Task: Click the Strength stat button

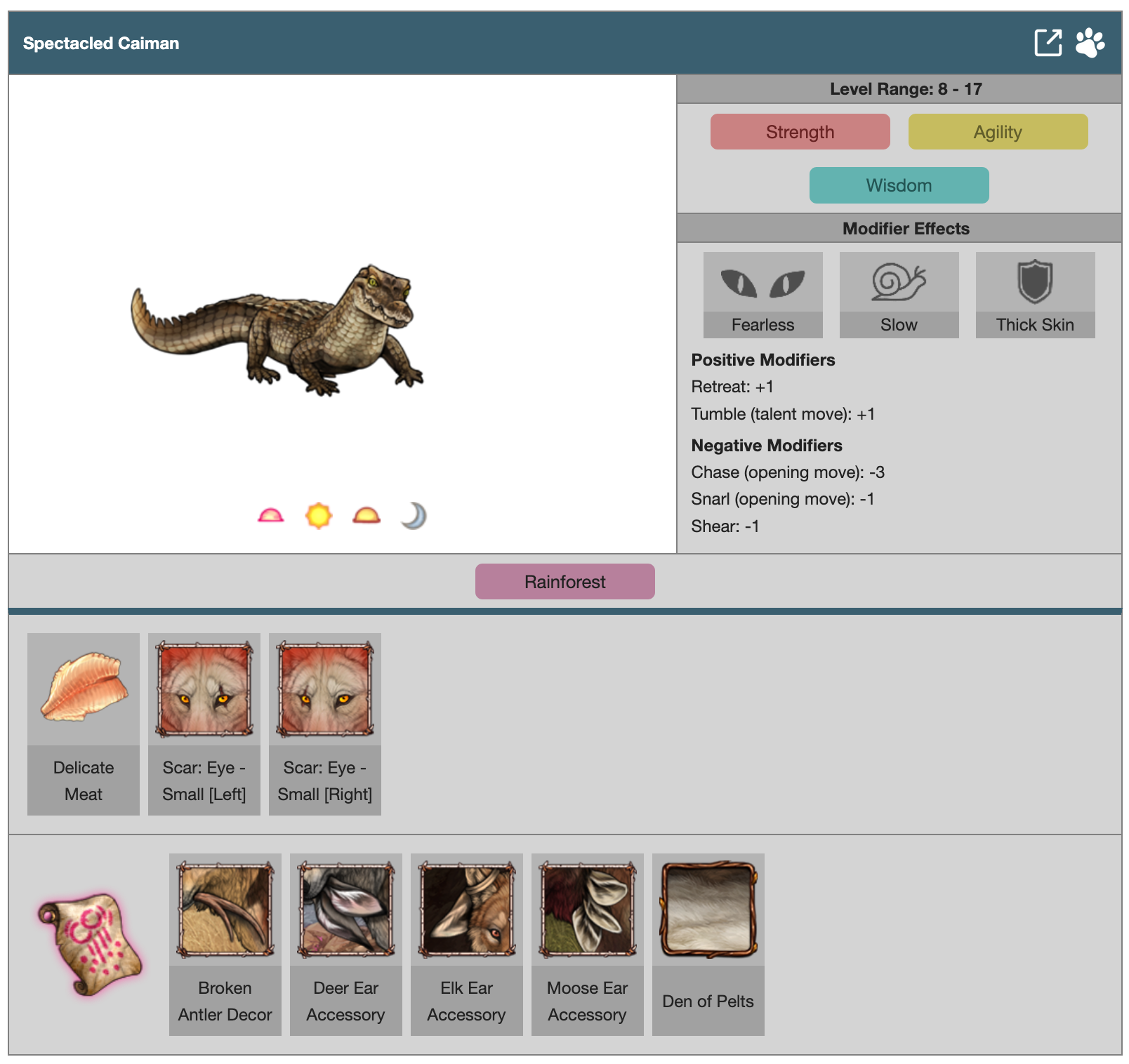Action: pyautogui.click(x=800, y=132)
